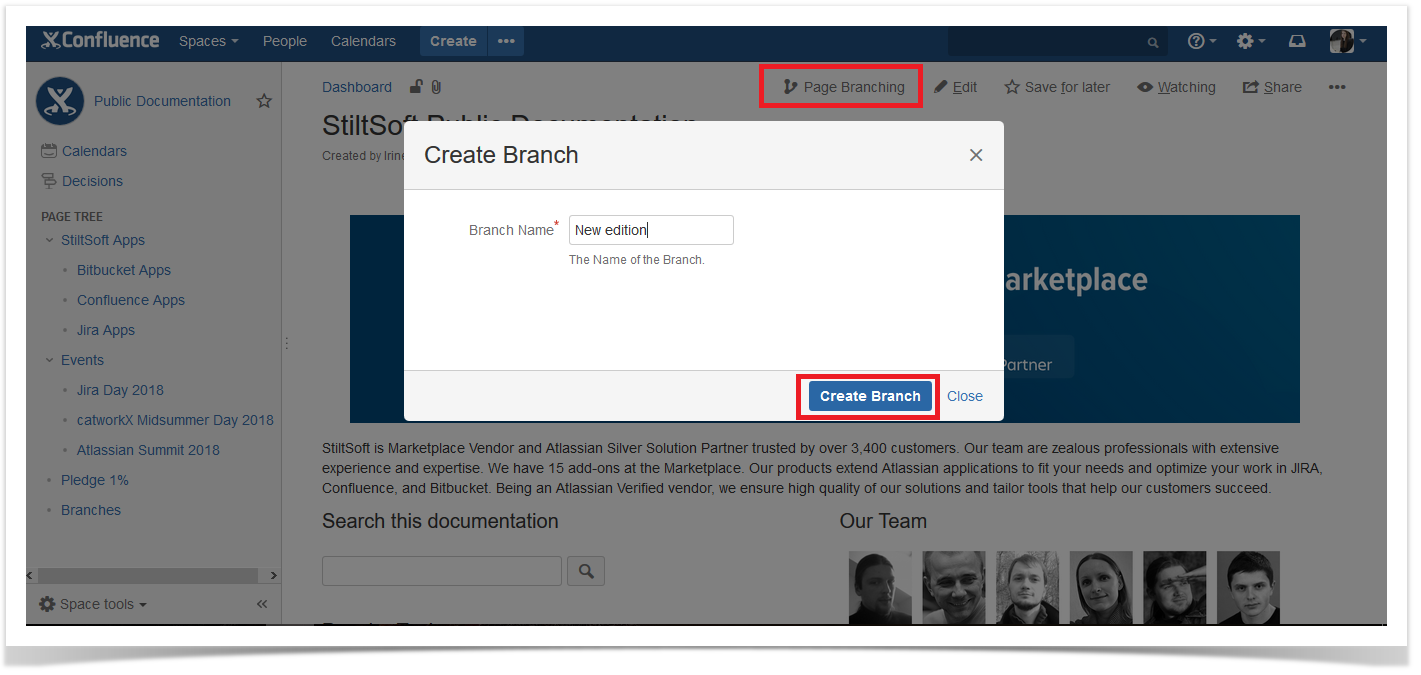Viewport: 1421px width, 675px height.
Task: Open the Bitbucket Apps page
Action: (124, 270)
